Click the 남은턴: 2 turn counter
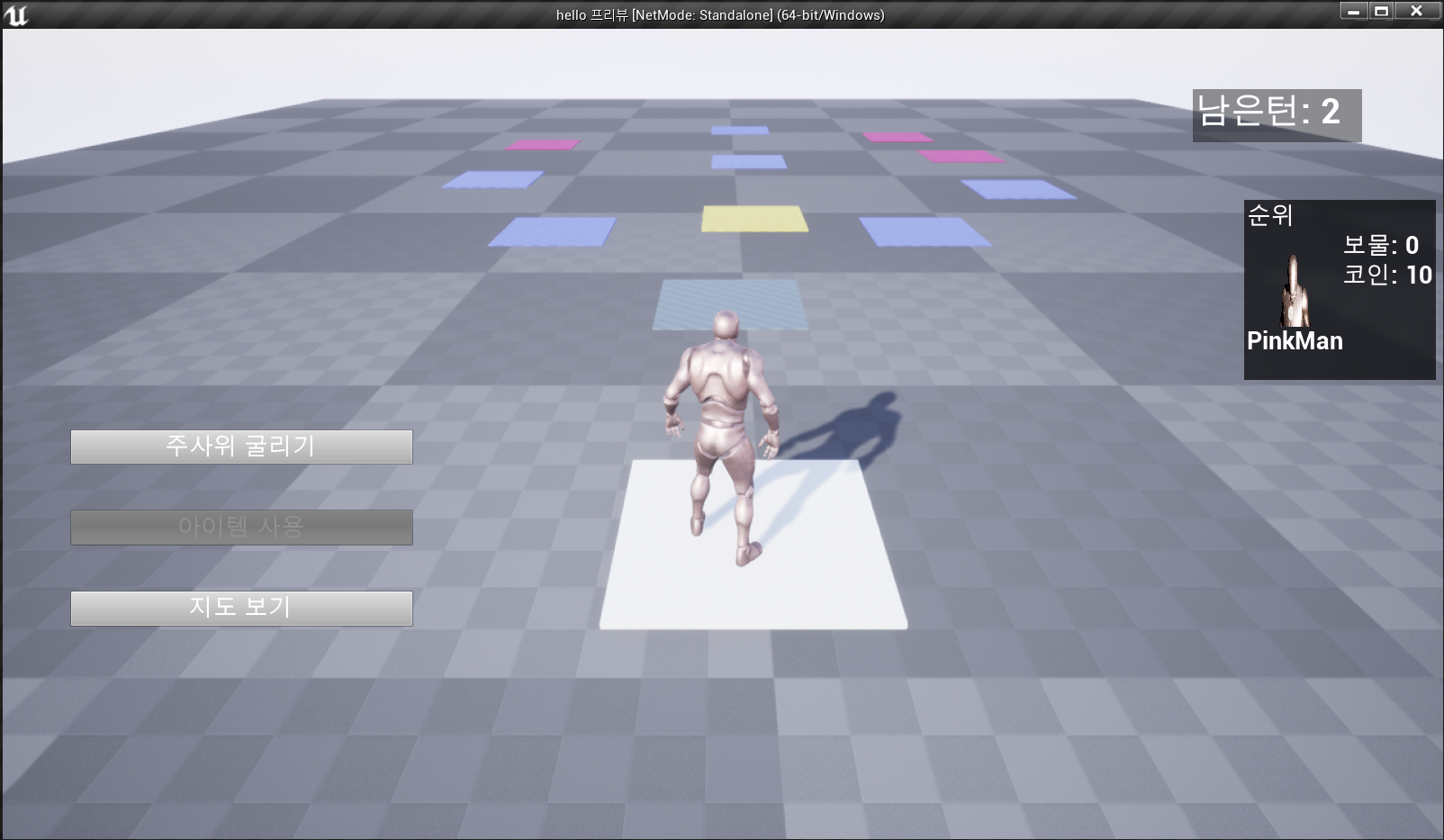The width and height of the screenshot is (1444, 840). click(x=1276, y=113)
